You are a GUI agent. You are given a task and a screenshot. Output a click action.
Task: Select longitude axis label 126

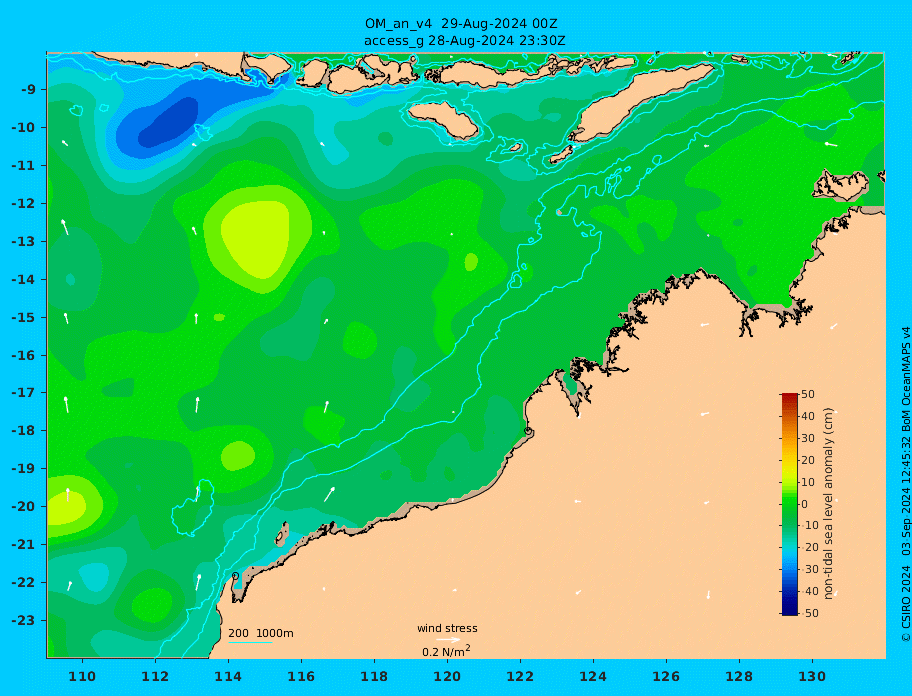click(x=666, y=677)
